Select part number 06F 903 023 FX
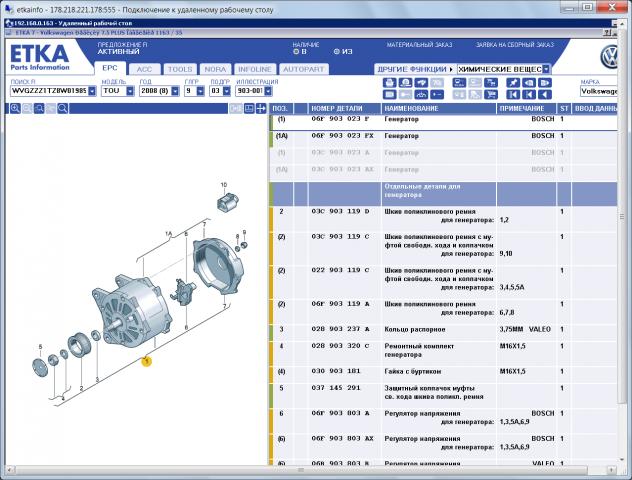Screen dimensions: 632x480 [342, 136]
